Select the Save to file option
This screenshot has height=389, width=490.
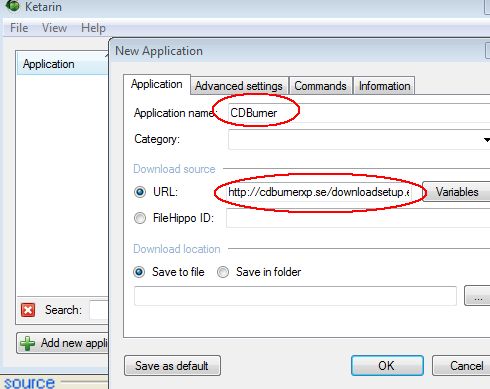click(139, 272)
